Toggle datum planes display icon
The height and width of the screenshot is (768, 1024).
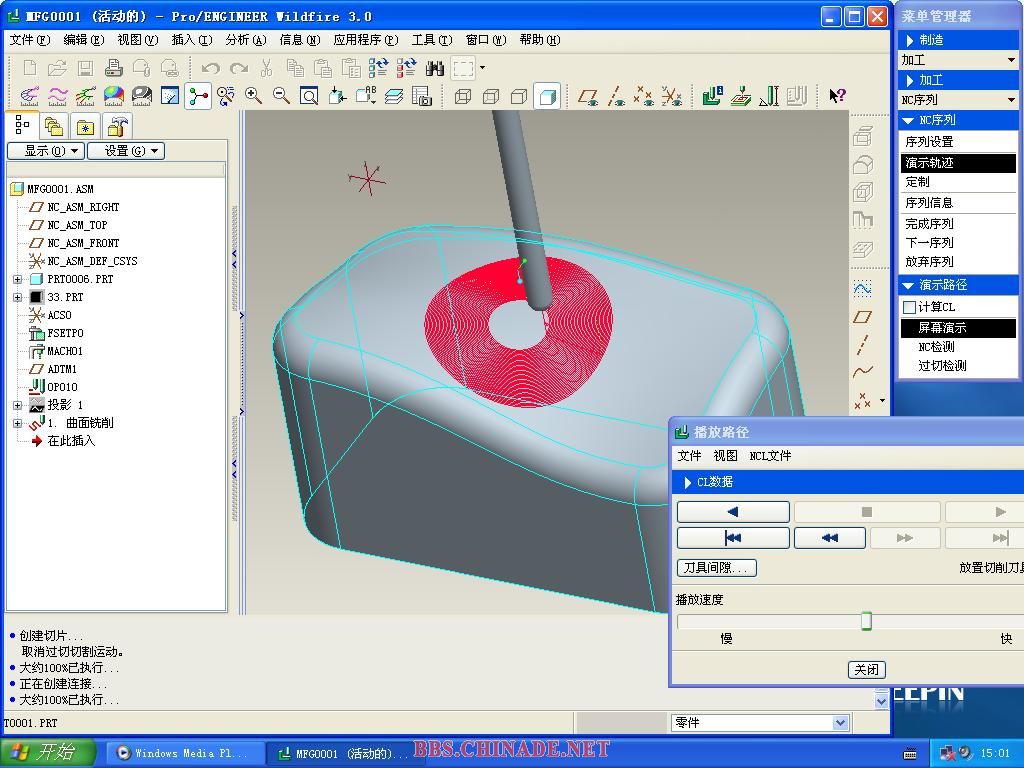pyautogui.click(x=588, y=97)
